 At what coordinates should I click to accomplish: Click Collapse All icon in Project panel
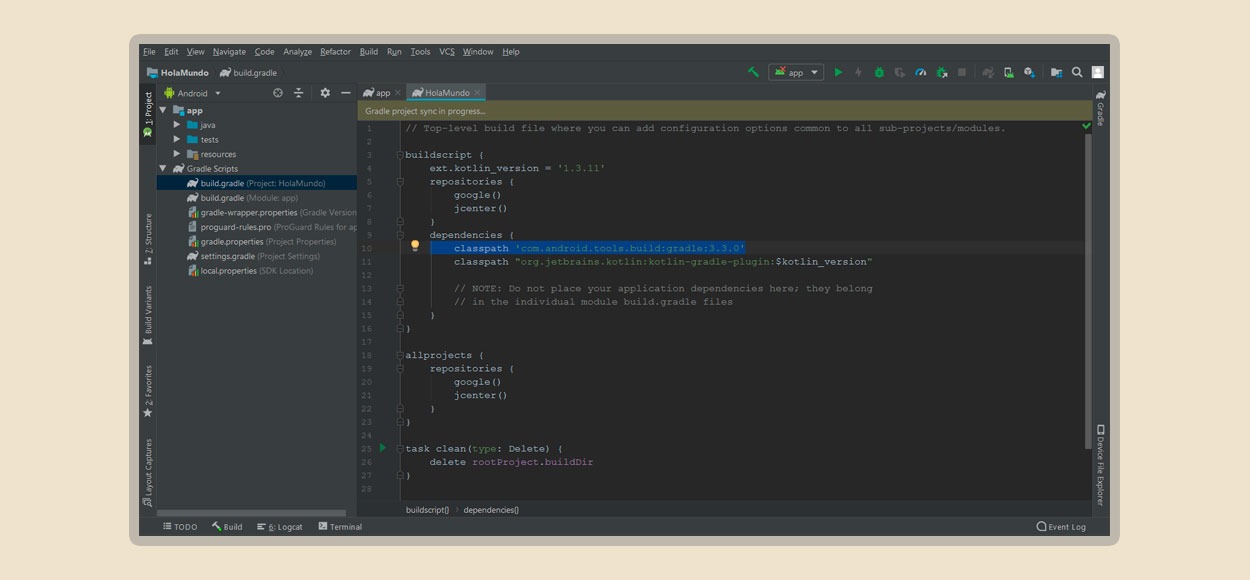point(298,93)
